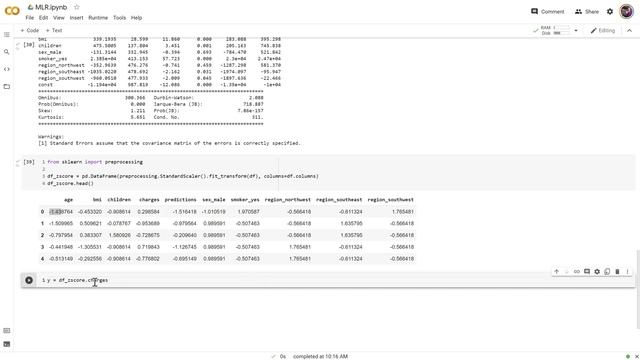The width and height of the screenshot is (640, 360).
Task: Click the smoker_yes column header
Action: pos(245,200)
